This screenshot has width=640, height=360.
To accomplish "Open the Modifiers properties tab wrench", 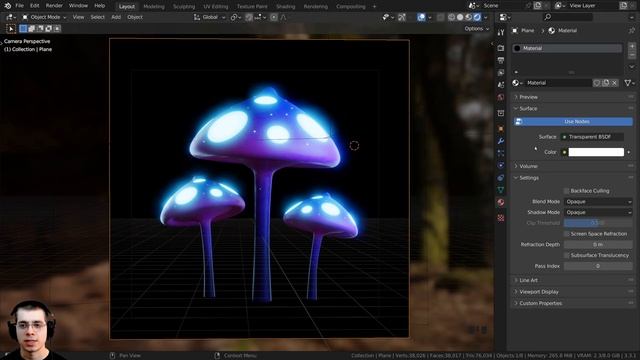I will click(x=501, y=141).
